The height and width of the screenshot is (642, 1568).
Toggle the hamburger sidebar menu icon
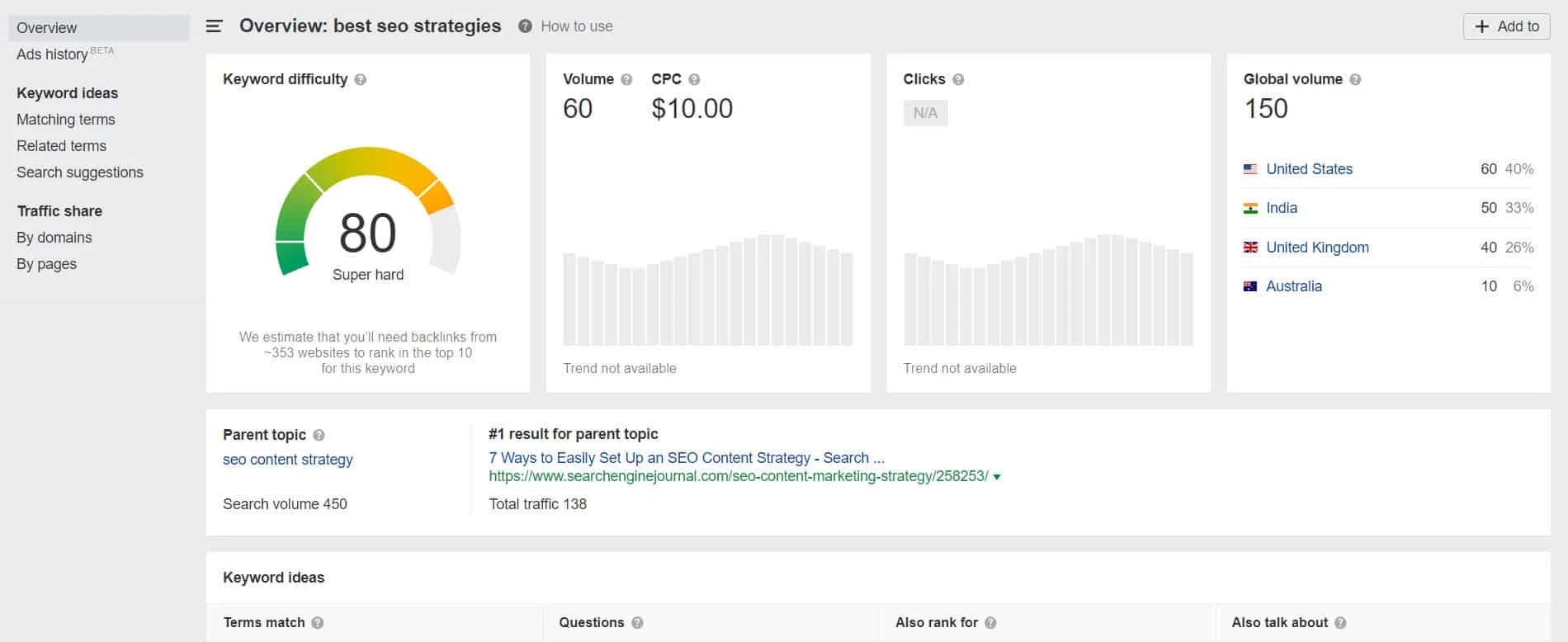pyautogui.click(x=214, y=26)
